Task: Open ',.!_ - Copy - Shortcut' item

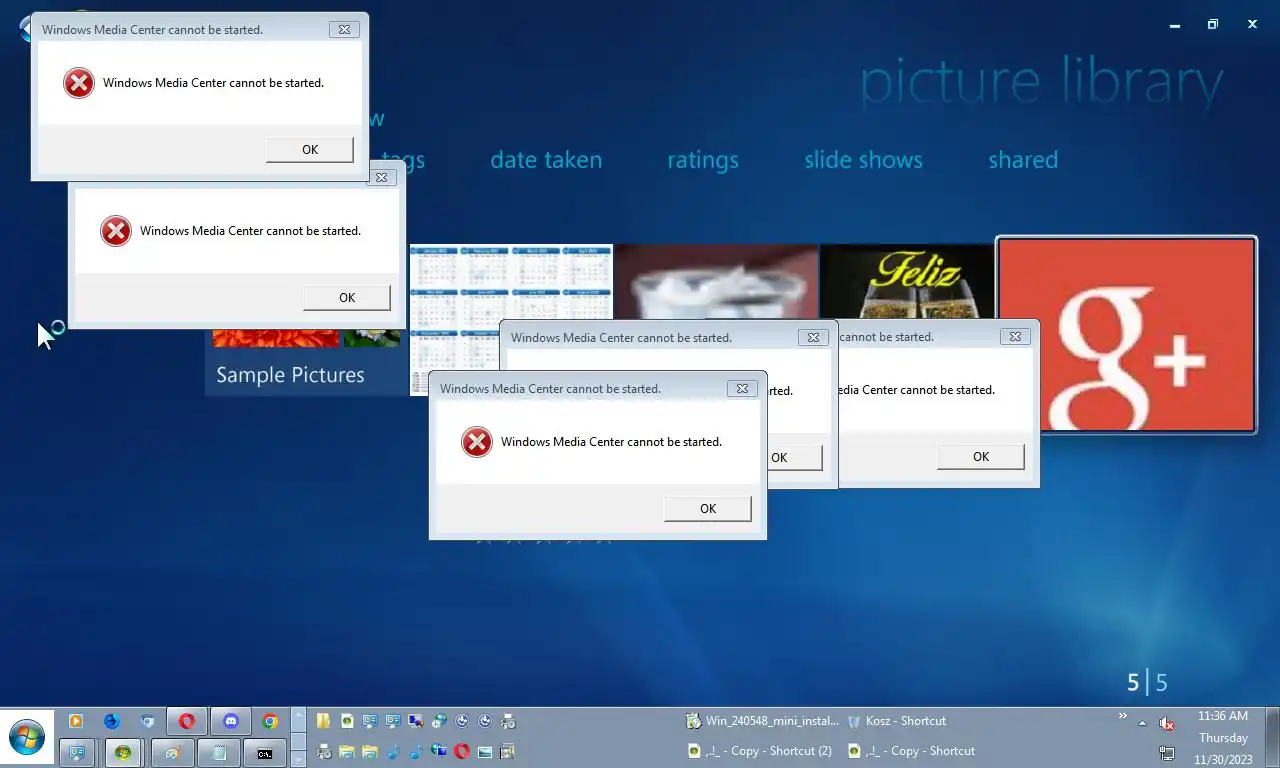Action: click(x=911, y=751)
